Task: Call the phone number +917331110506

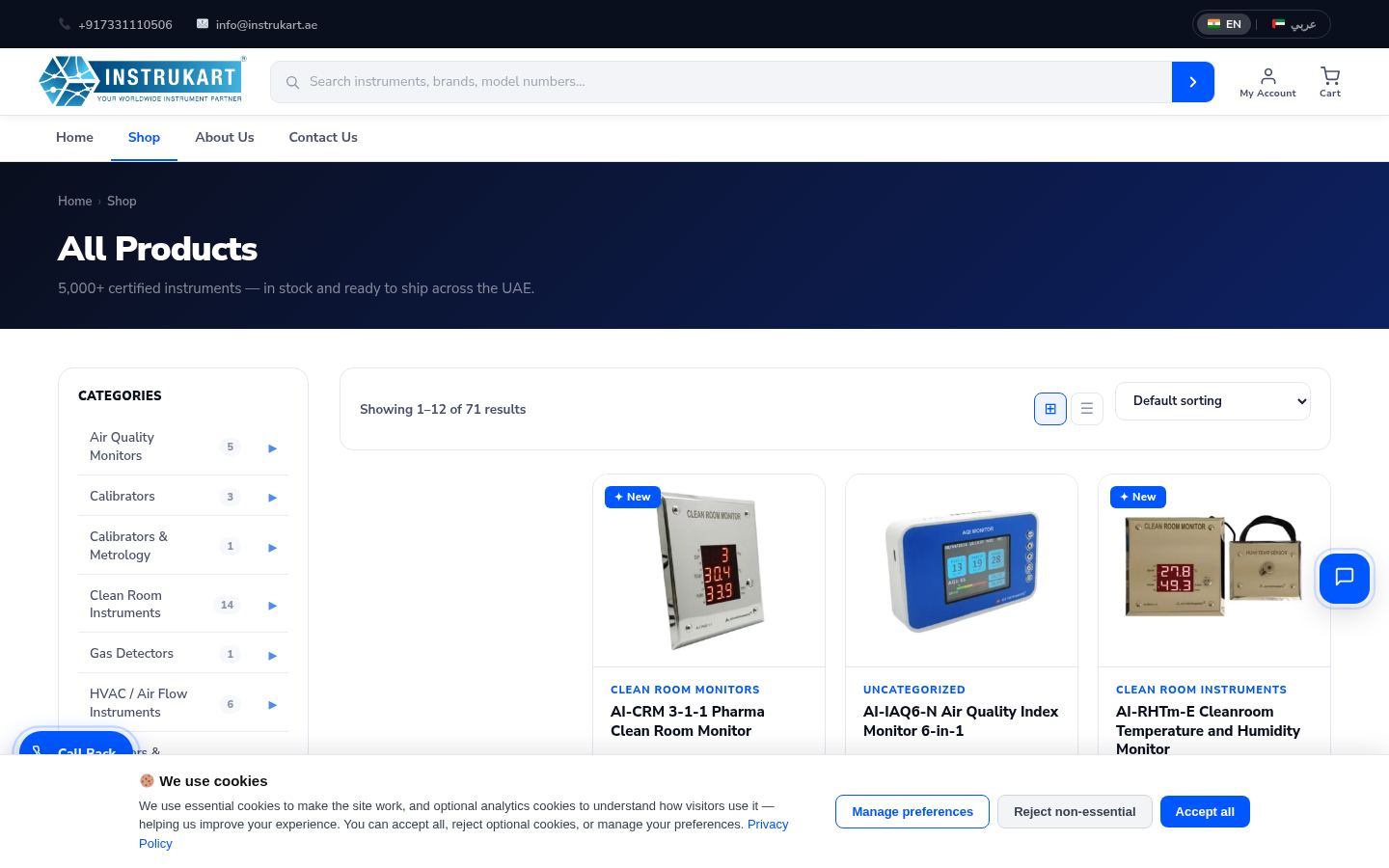Action: click(x=115, y=25)
